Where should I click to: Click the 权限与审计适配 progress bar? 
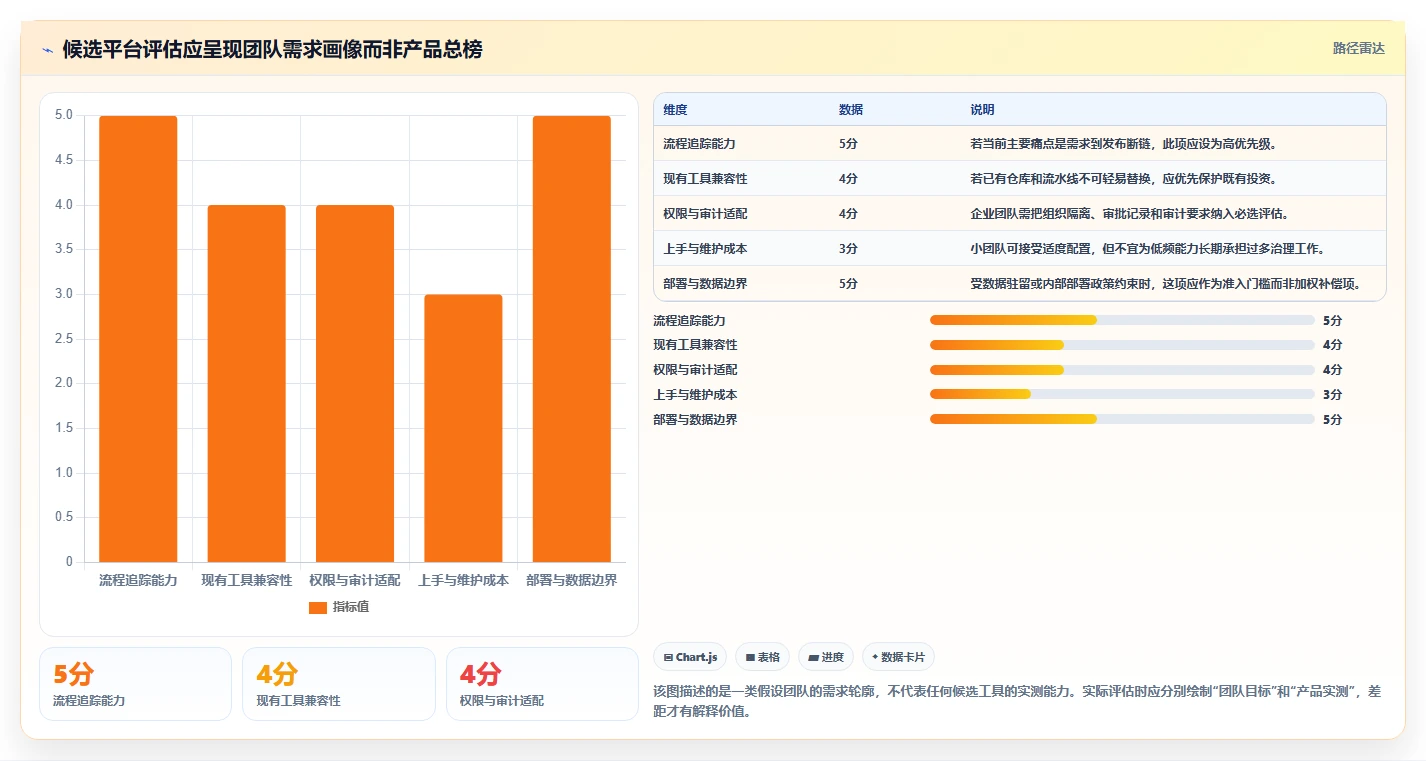(1122, 370)
